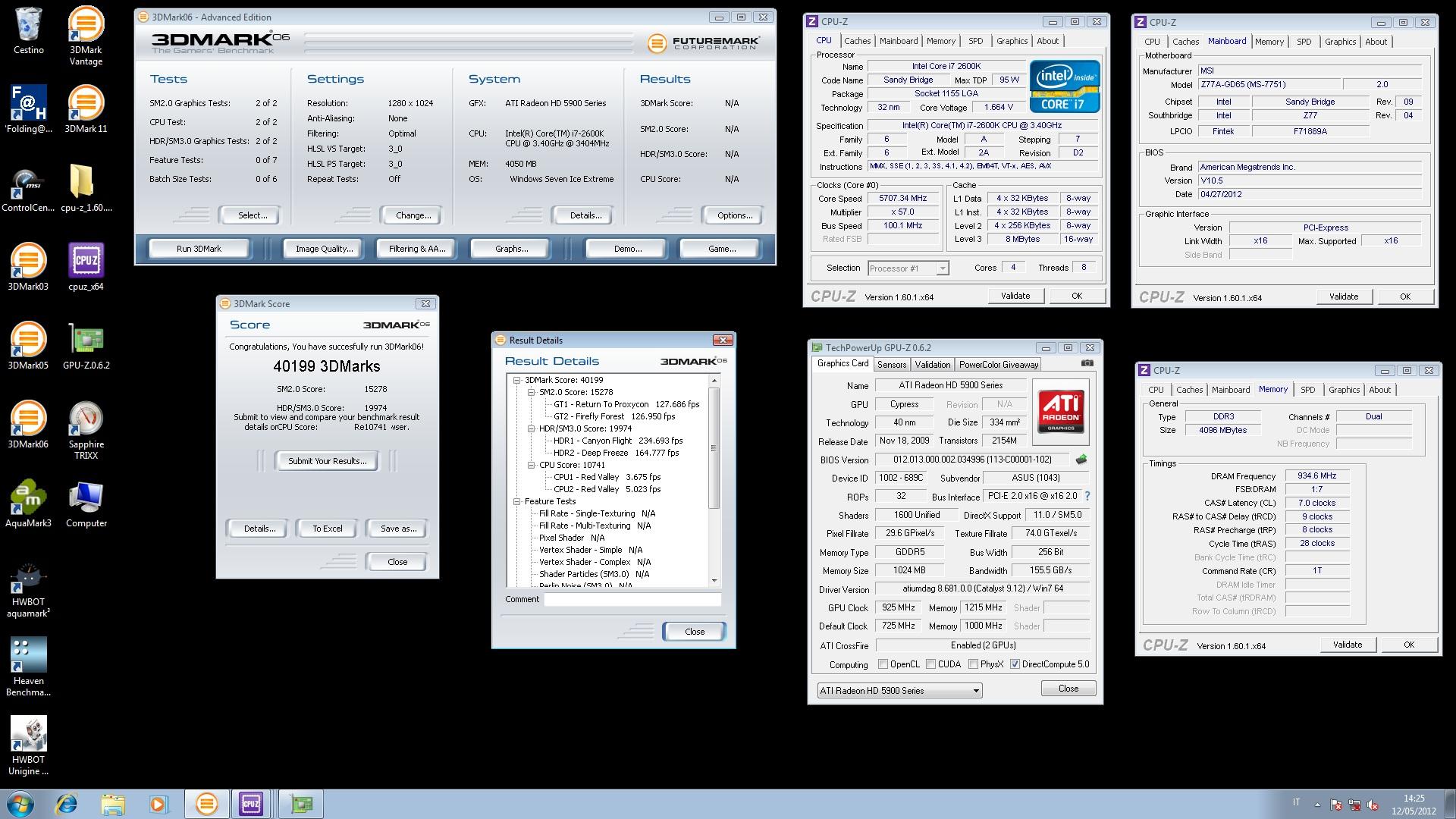Screen dimensions: 1456x819
Task: Collapse 3DMark Score tree node
Action: (x=517, y=380)
